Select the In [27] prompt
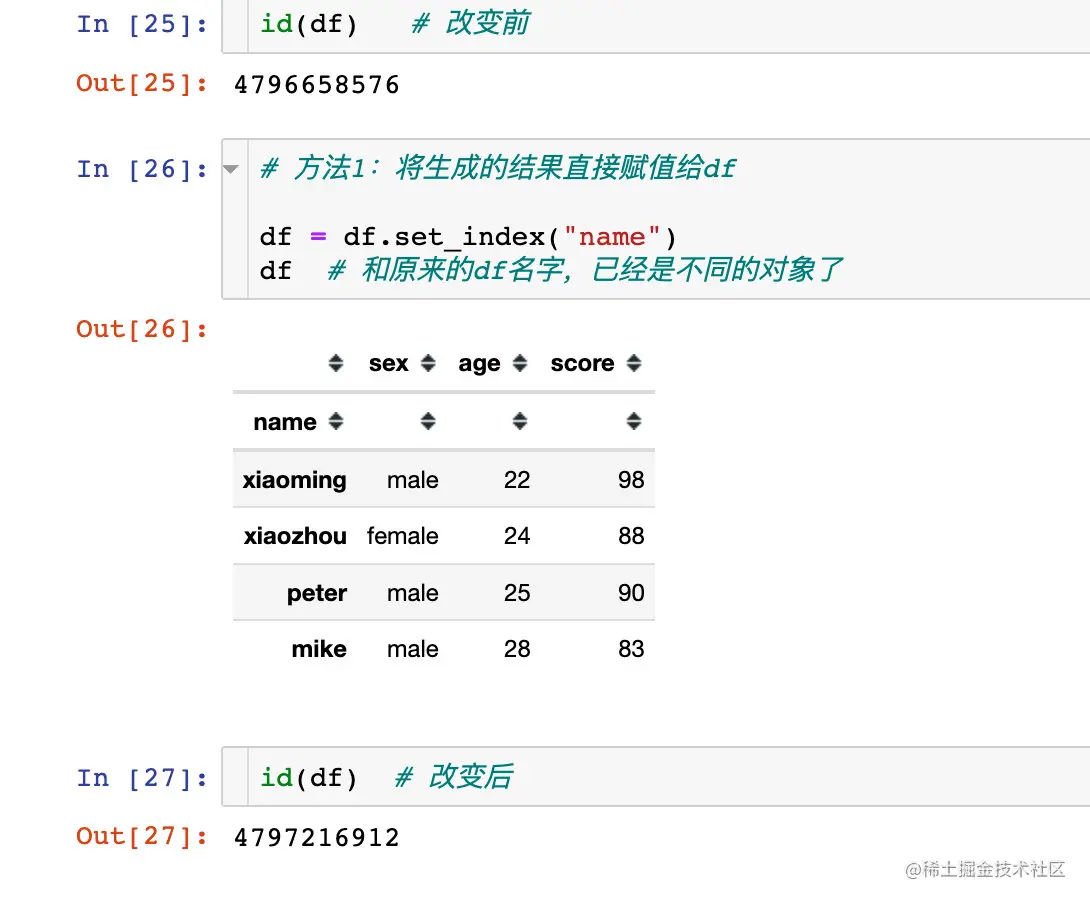Screen dimensions: 1090x904 point(142,778)
